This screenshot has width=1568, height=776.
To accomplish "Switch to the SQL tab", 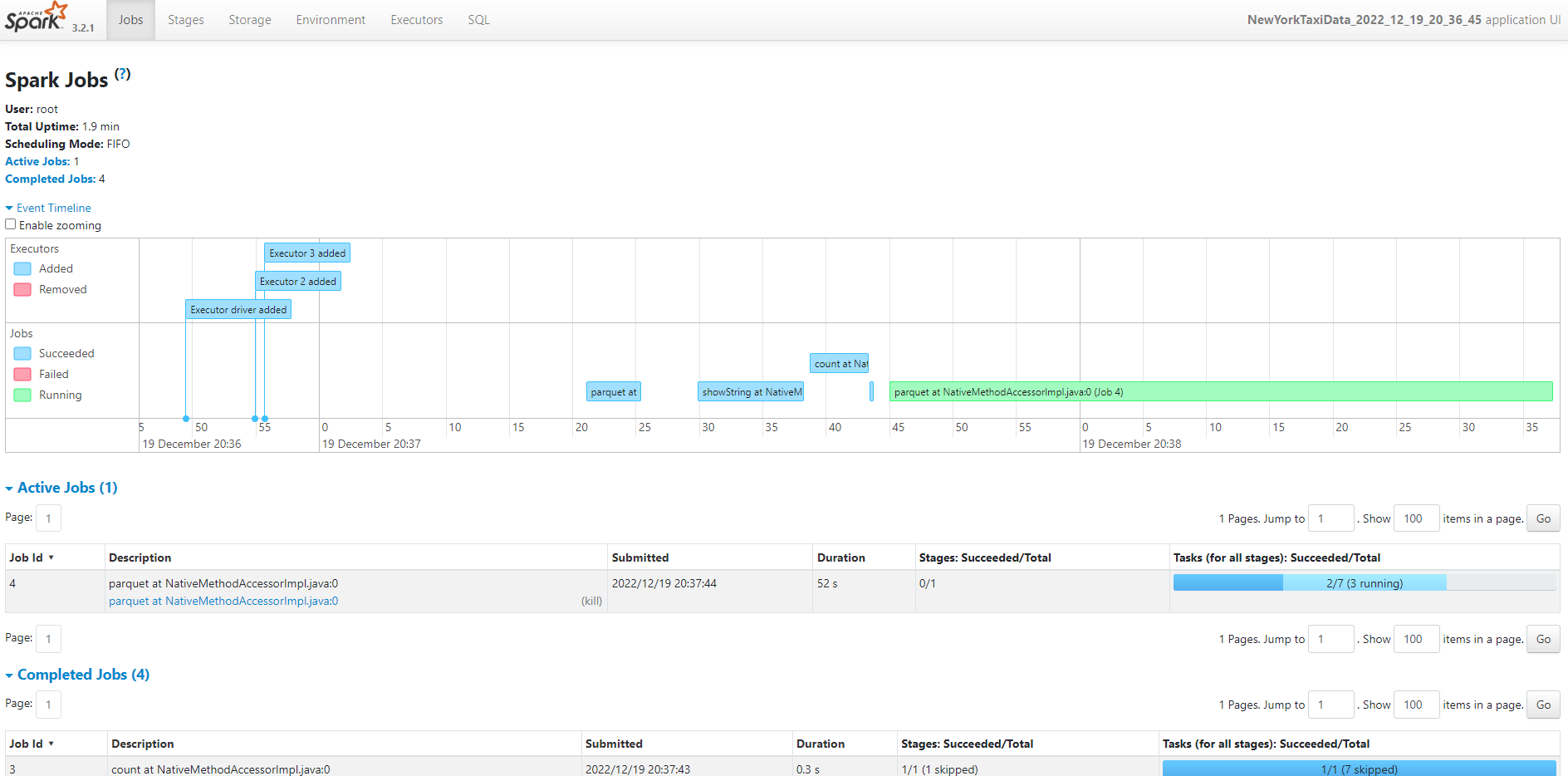I will pos(478,20).
